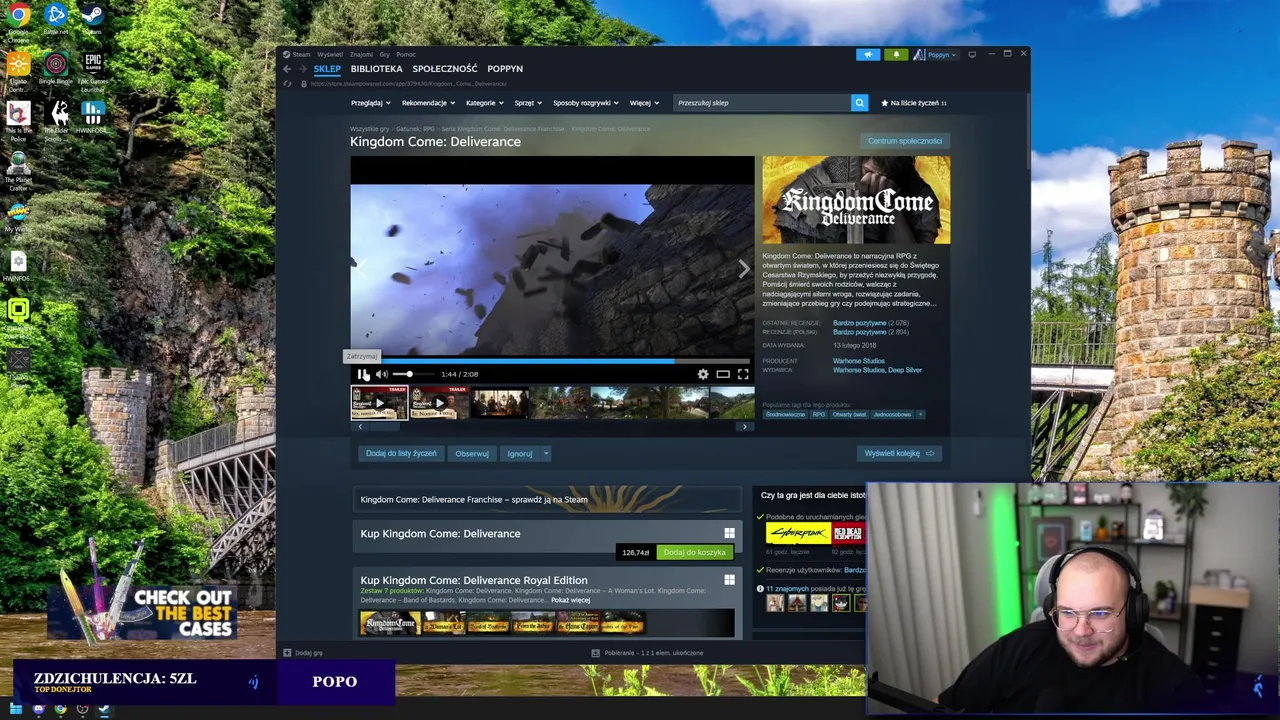Open This Is the Police desktop icon
Screen dimensions: 1280x720
(x=18, y=118)
